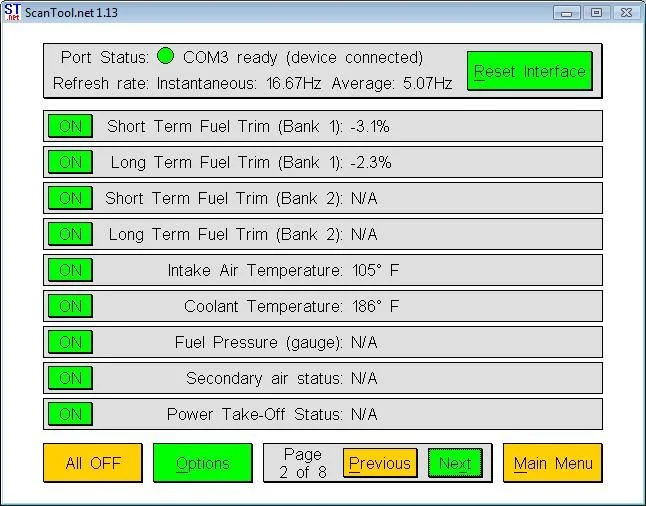The image size is (646, 506).
Task: Toggle ON button for Short Term Fuel Trim Bank 1
Action: click(x=70, y=126)
